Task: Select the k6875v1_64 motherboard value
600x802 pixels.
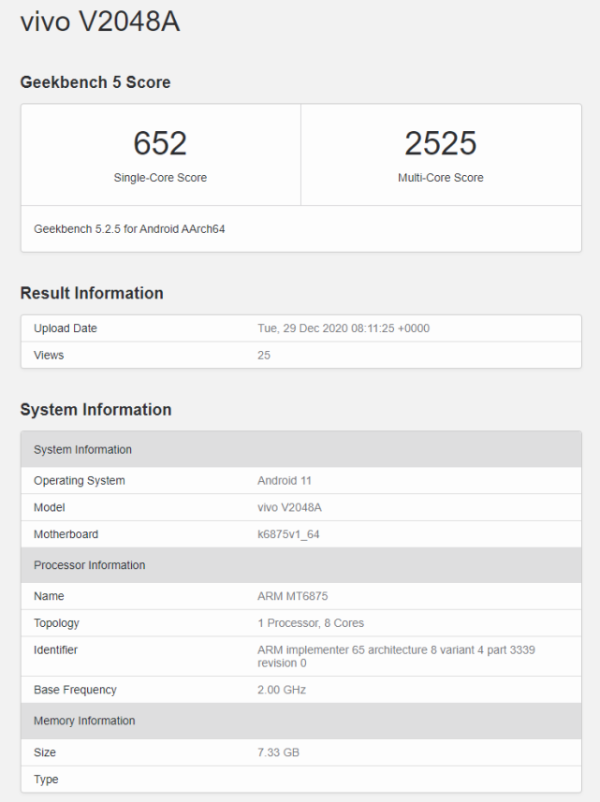Action: tap(288, 534)
